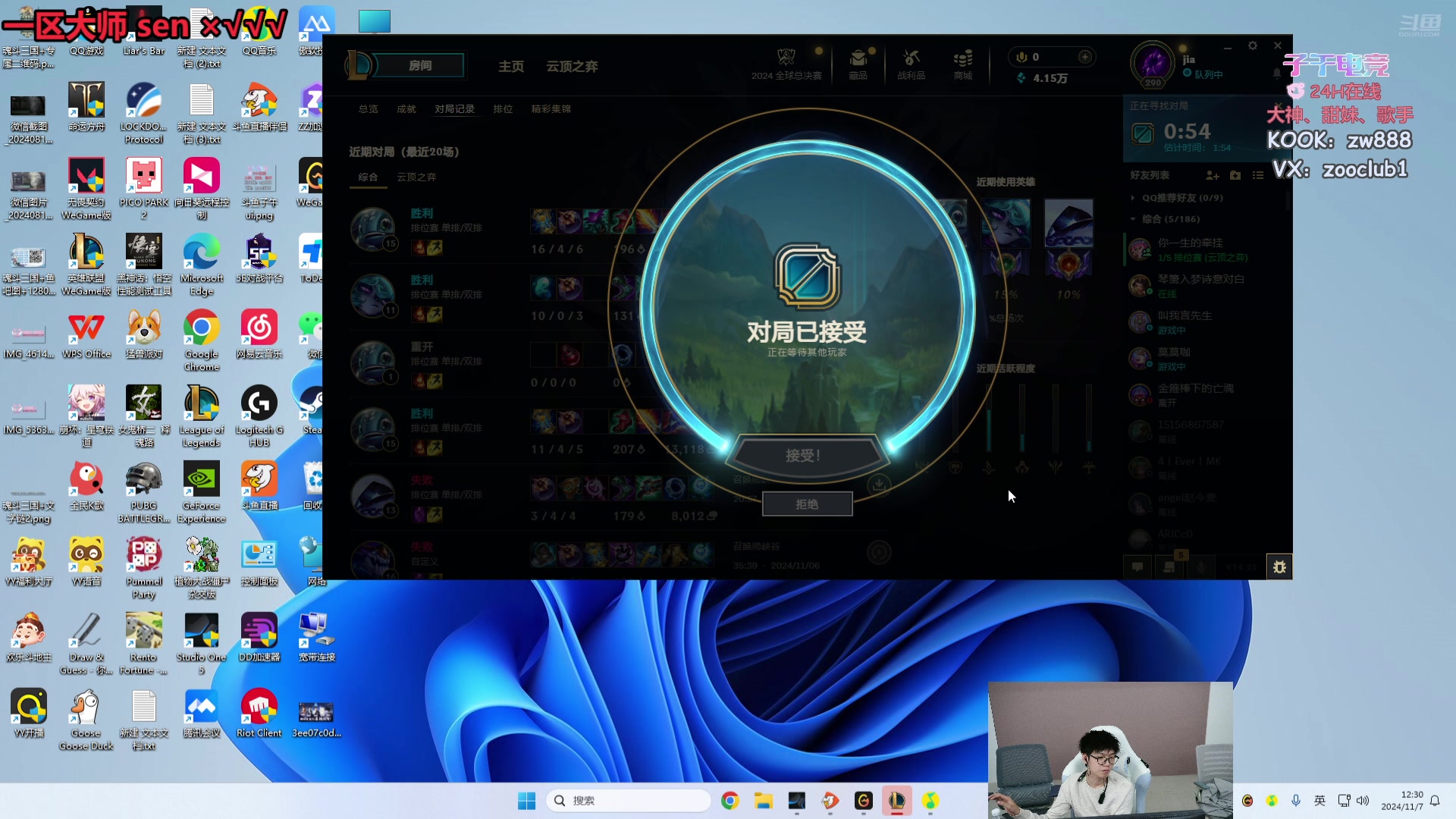Switch to the 成就 profile tab

pos(406,109)
